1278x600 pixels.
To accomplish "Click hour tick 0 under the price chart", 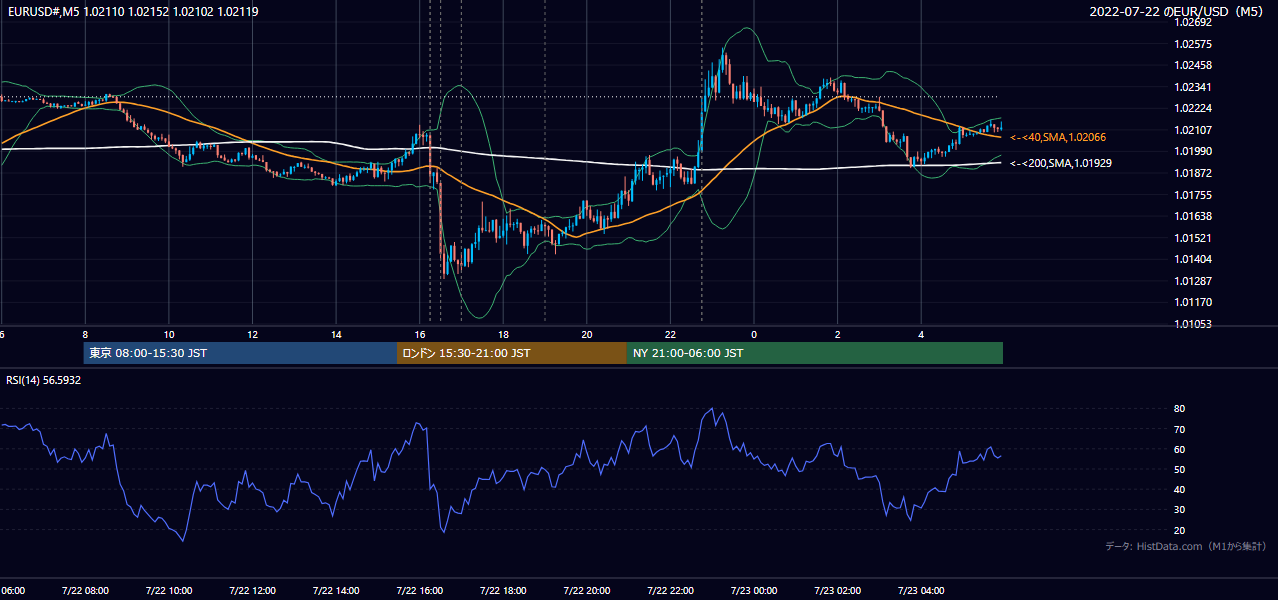I will pyautogui.click(x=754, y=334).
